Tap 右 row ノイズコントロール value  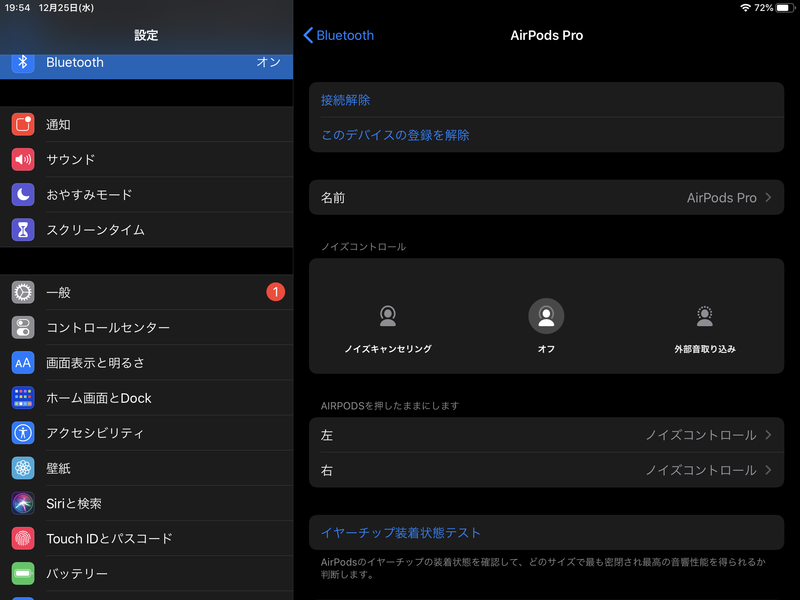701,470
